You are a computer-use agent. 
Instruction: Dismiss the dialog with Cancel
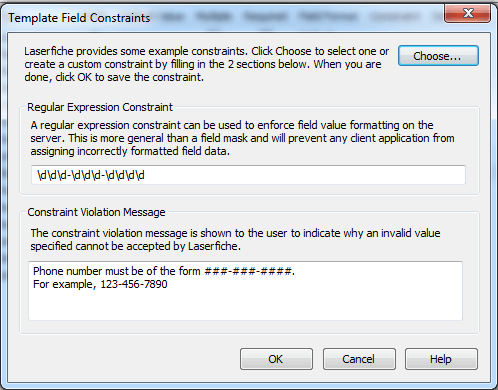click(359, 359)
